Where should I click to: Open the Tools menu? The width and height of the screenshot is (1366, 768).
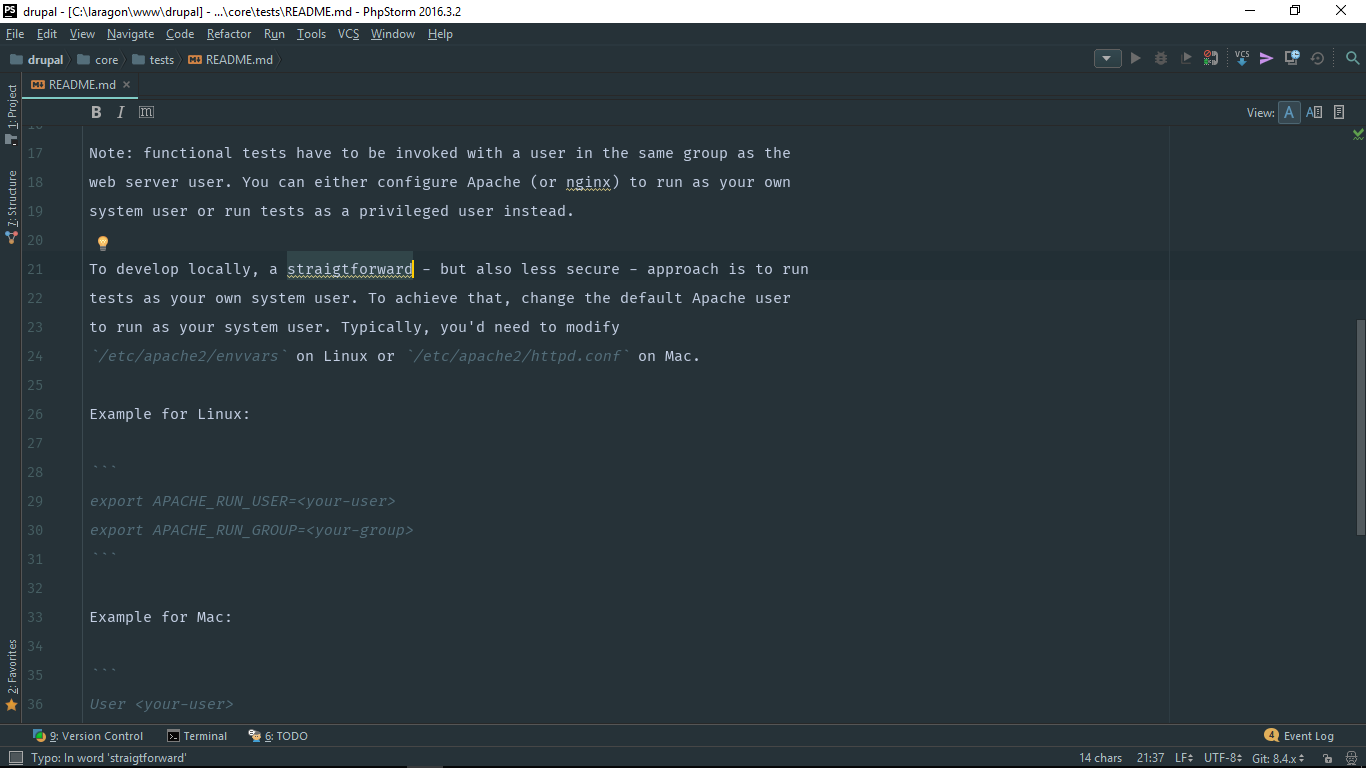(311, 34)
